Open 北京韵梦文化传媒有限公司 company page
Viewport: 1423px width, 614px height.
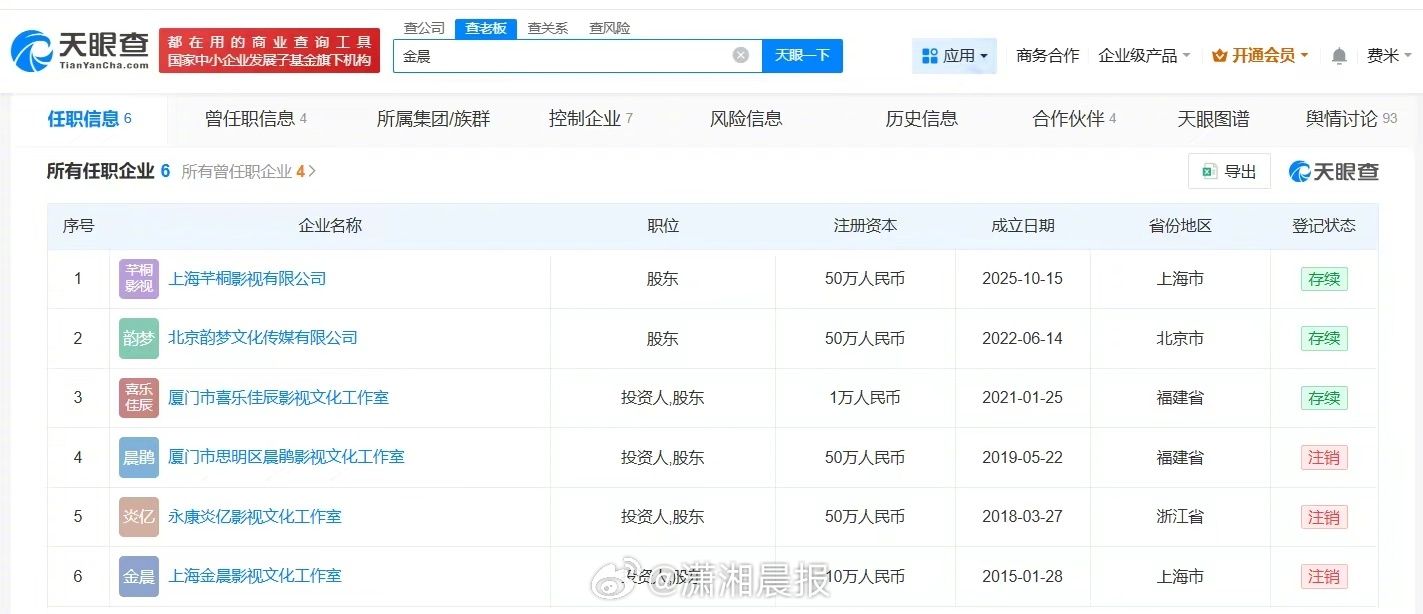point(263,338)
